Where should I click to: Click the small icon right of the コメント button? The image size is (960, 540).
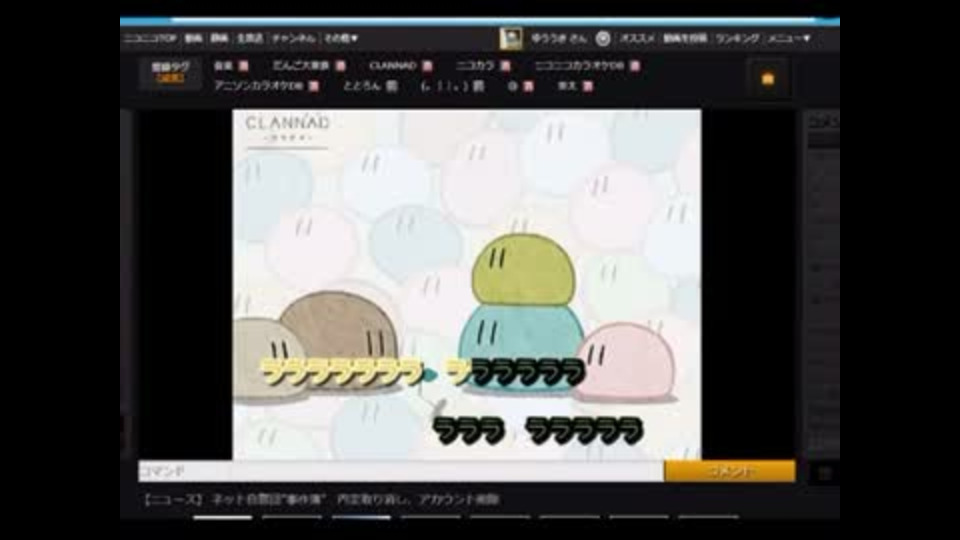[825, 473]
